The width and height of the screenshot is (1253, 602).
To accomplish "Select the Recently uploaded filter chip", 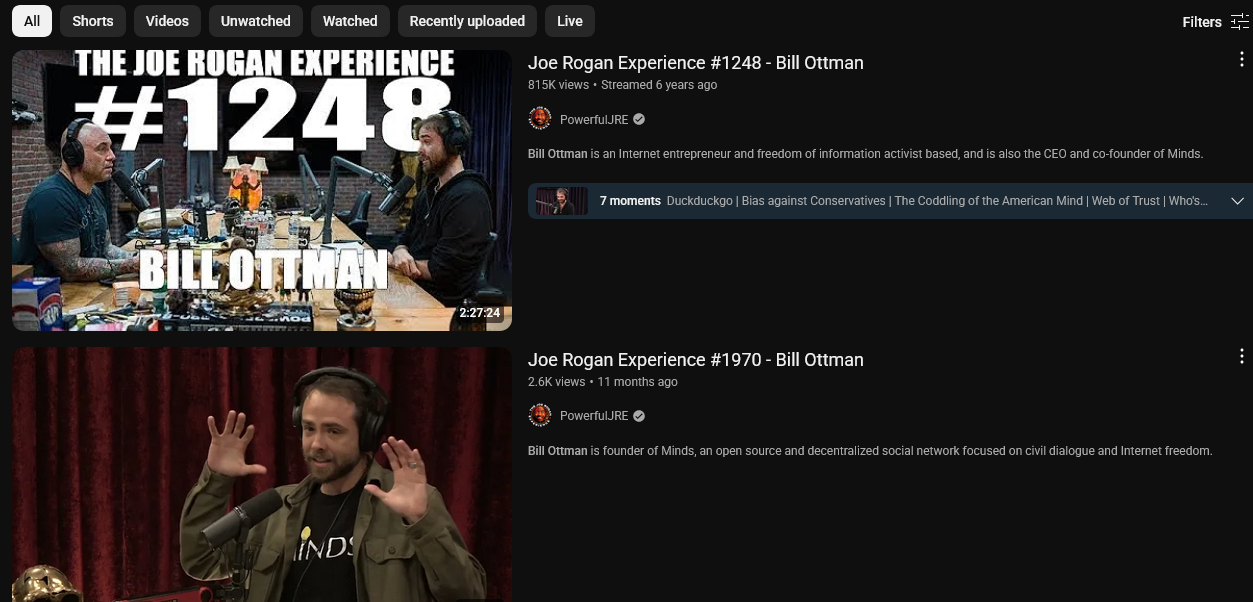I will [467, 21].
